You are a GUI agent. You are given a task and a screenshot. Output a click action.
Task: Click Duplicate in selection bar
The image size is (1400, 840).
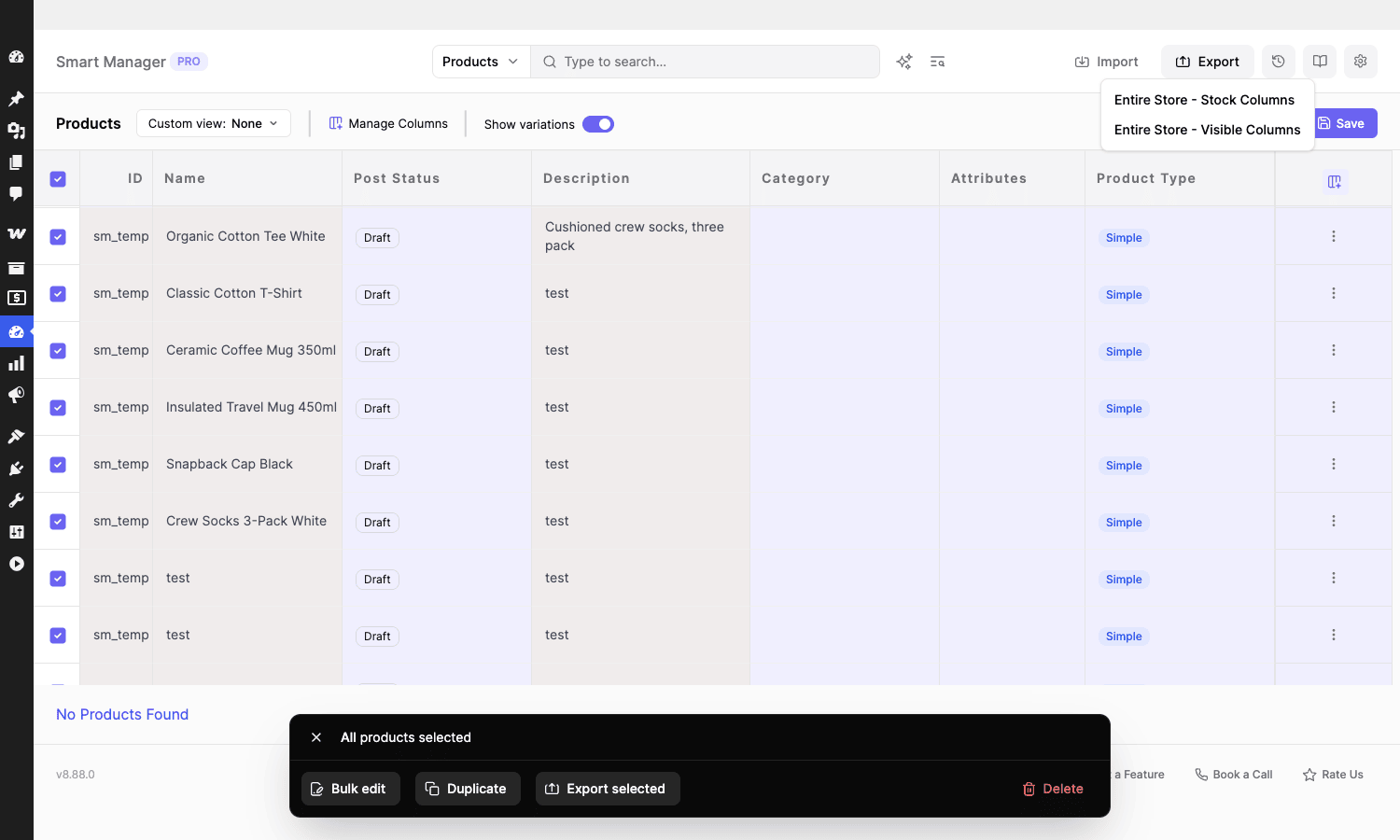click(468, 789)
